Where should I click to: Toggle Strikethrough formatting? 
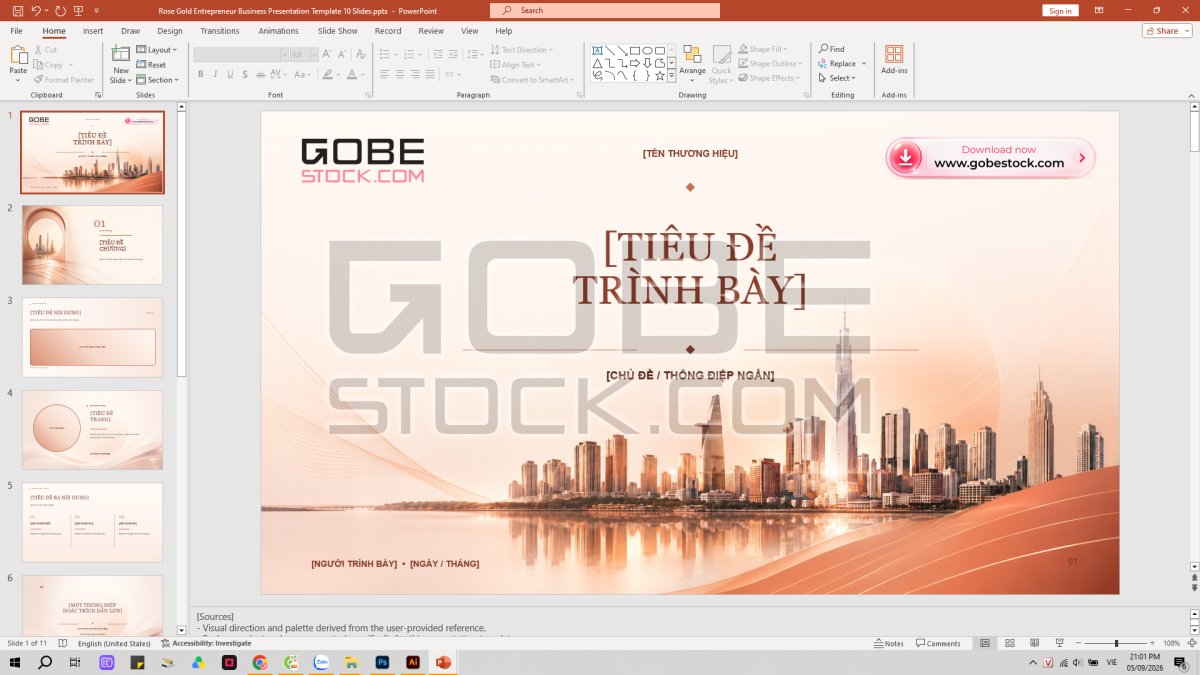260,74
